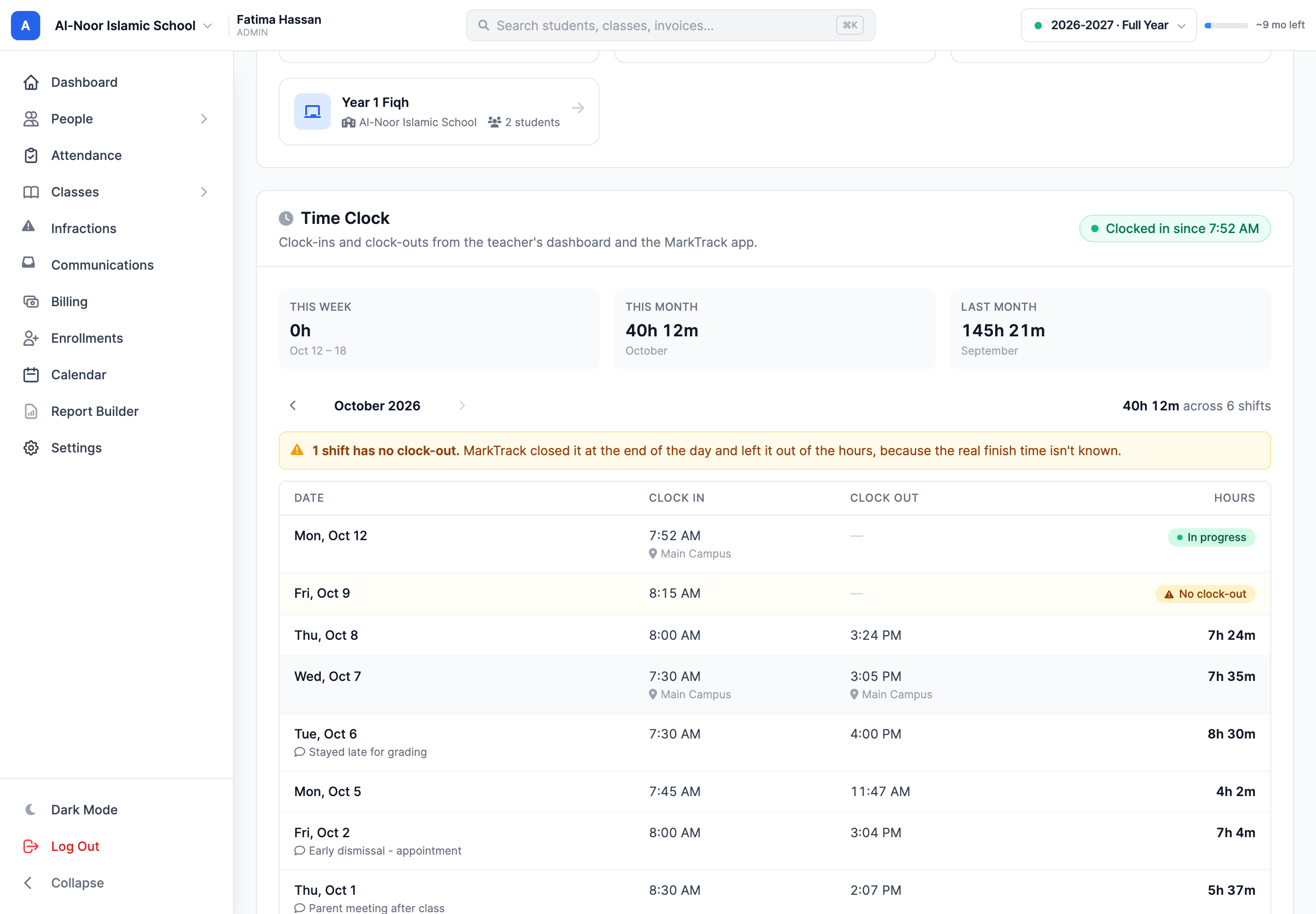Open Billing in the sidebar
The image size is (1316, 914).
coord(69,302)
